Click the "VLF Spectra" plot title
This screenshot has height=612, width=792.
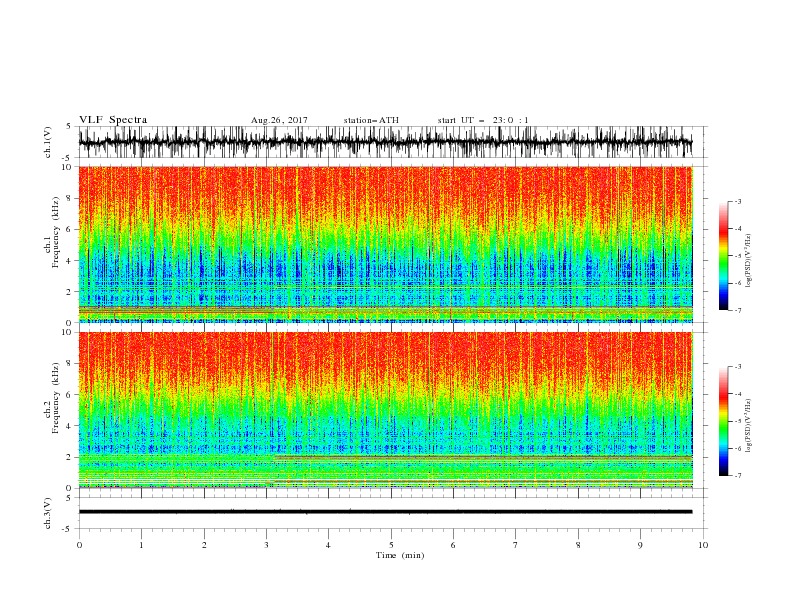coord(113,120)
